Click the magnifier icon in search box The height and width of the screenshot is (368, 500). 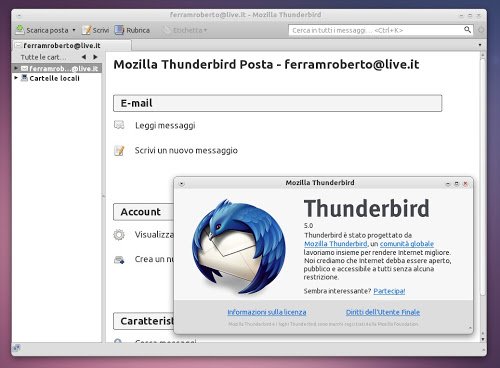coord(467,30)
